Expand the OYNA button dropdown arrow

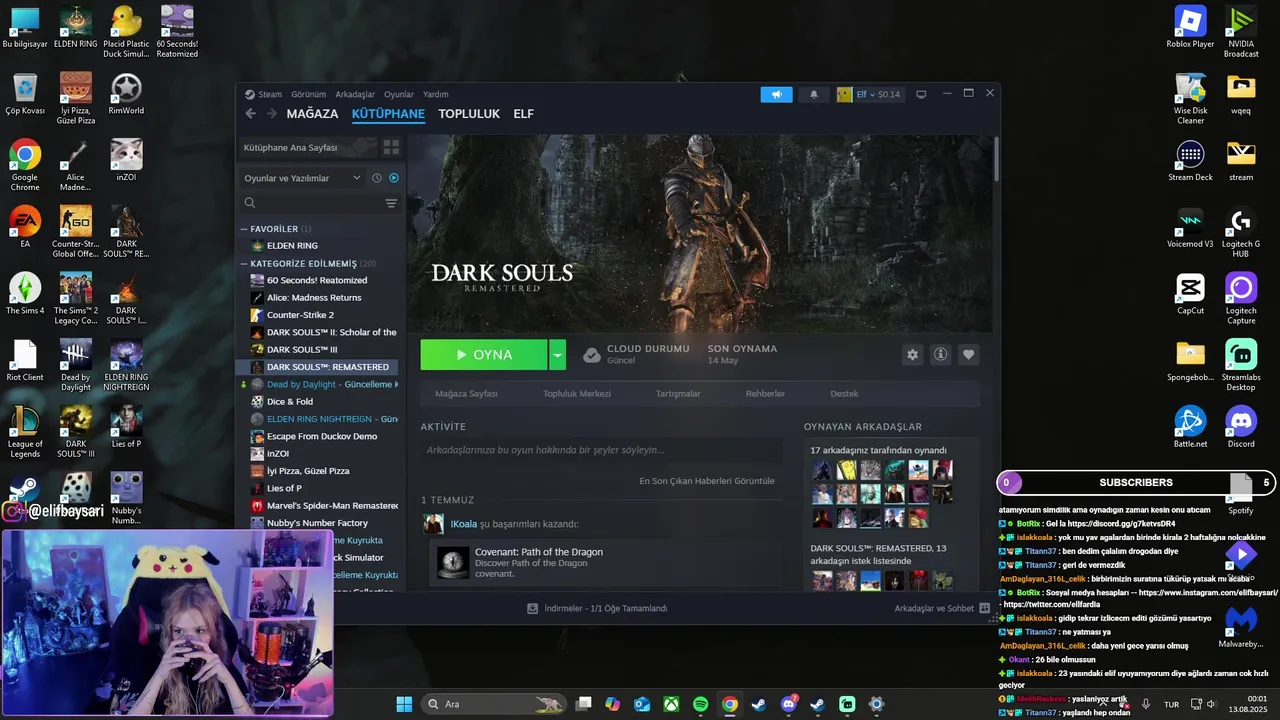(x=558, y=355)
